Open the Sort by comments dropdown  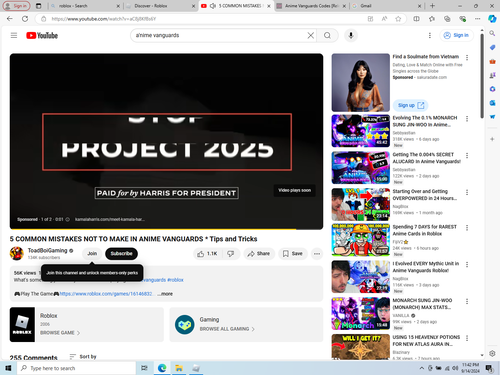tap(83, 357)
